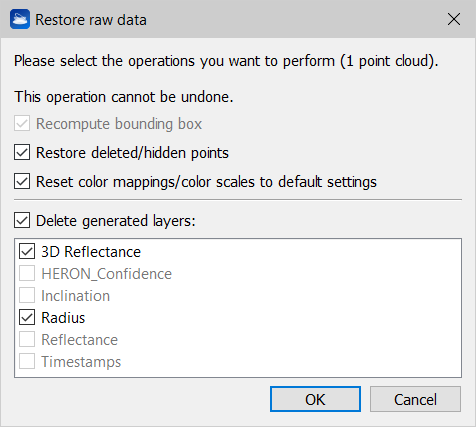Untick the Radius layer checkbox
Image resolution: width=476 pixels, height=427 pixels.
pos(27,318)
